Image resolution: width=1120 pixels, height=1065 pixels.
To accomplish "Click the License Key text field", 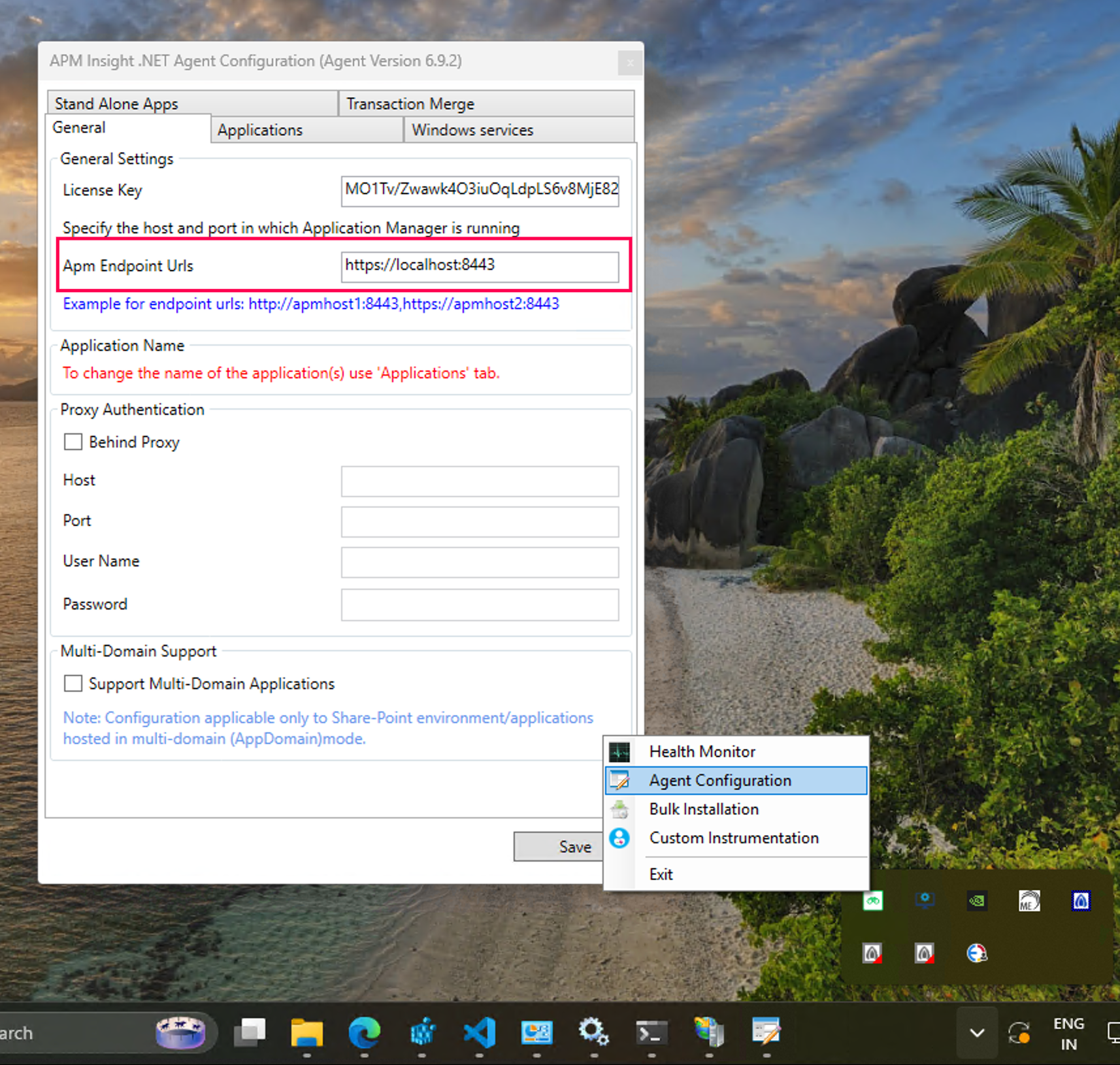I will pyautogui.click(x=480, y=190).
